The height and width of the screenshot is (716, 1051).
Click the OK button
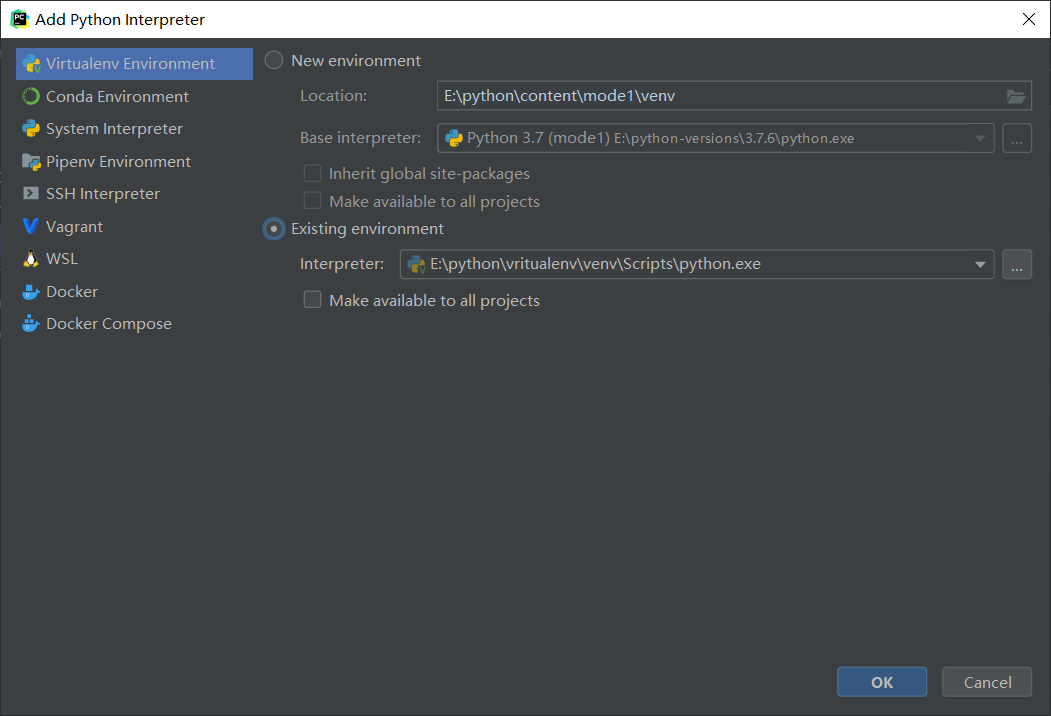[881, 682]
